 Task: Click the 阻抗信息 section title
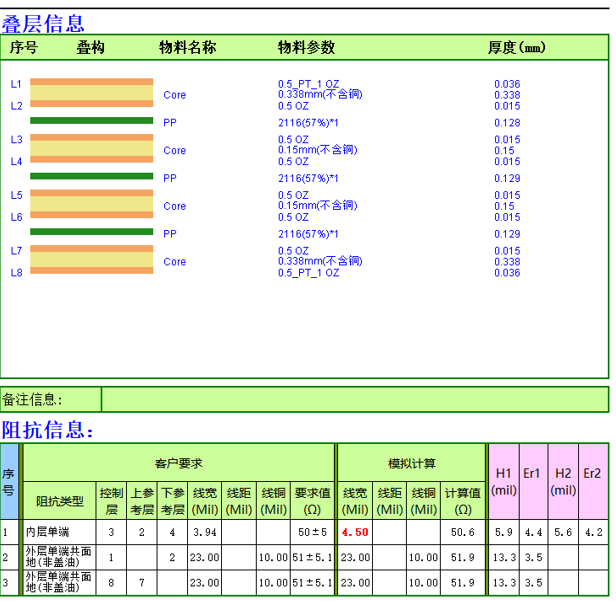[x=48, y=431]
